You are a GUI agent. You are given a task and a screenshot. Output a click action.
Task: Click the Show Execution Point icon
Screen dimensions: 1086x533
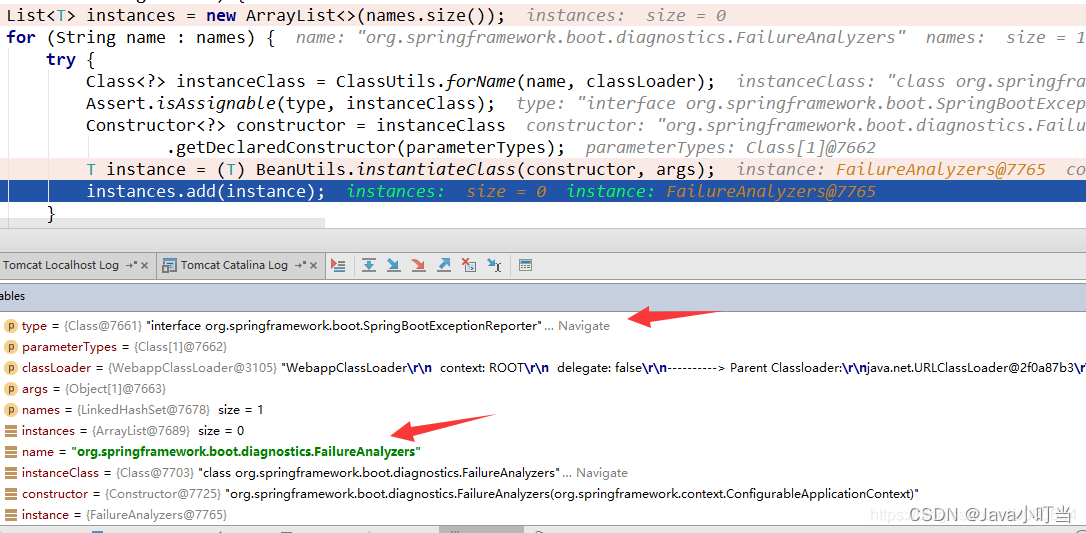[338, 265]
